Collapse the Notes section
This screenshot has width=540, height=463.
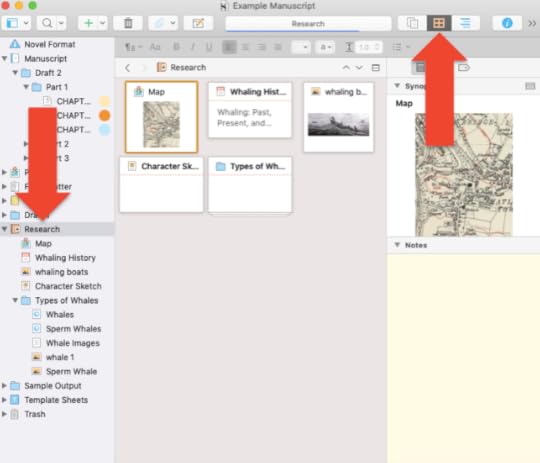[397, 245]
